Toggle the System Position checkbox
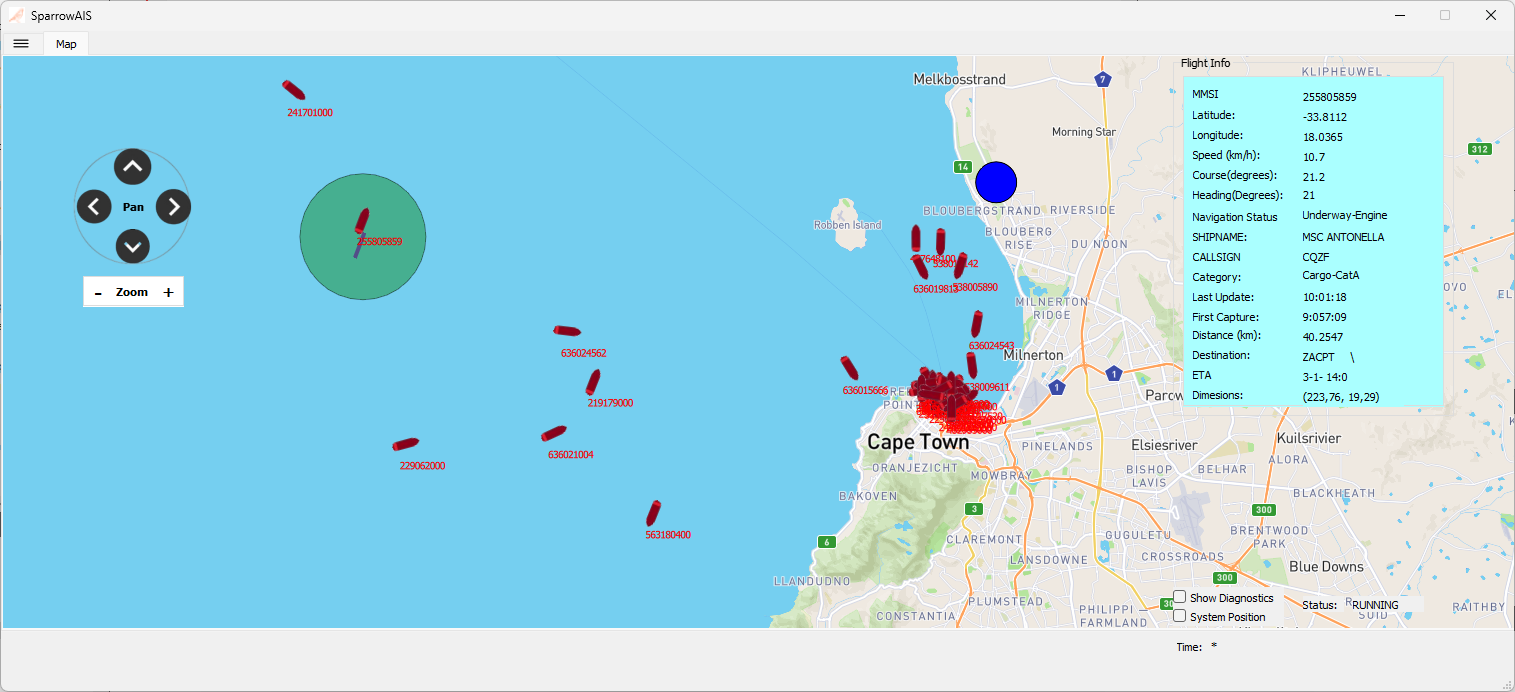Screen dimensions: 1515x692 pos(1180,616)
